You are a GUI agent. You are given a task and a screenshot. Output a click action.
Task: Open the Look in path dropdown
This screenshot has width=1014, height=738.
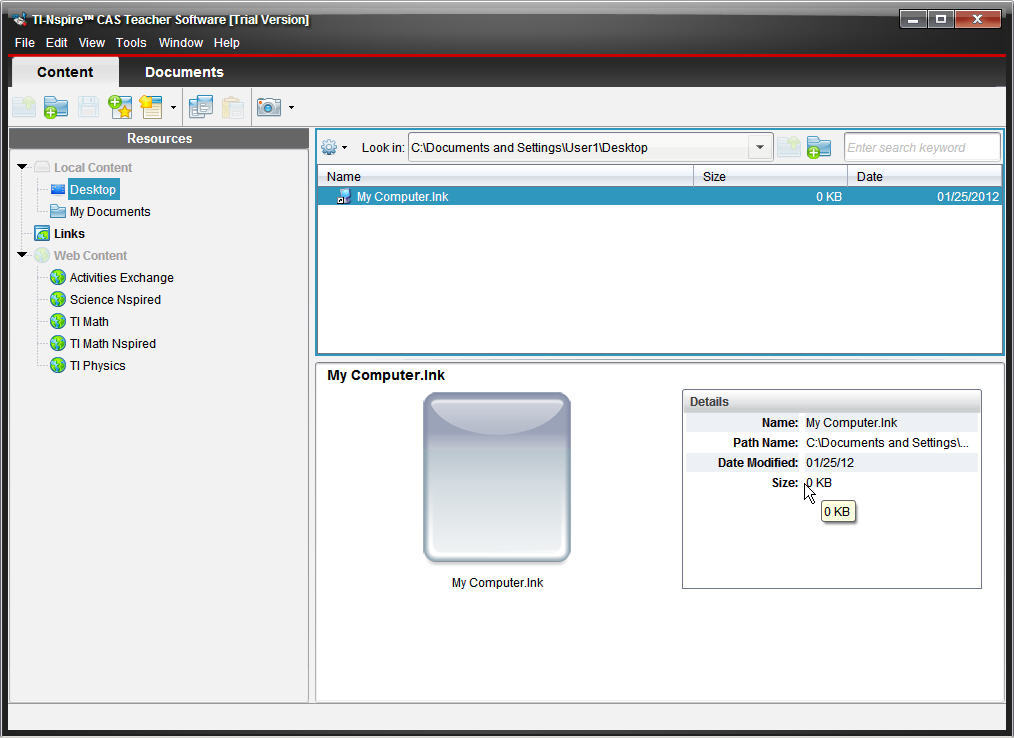(760, 147)
